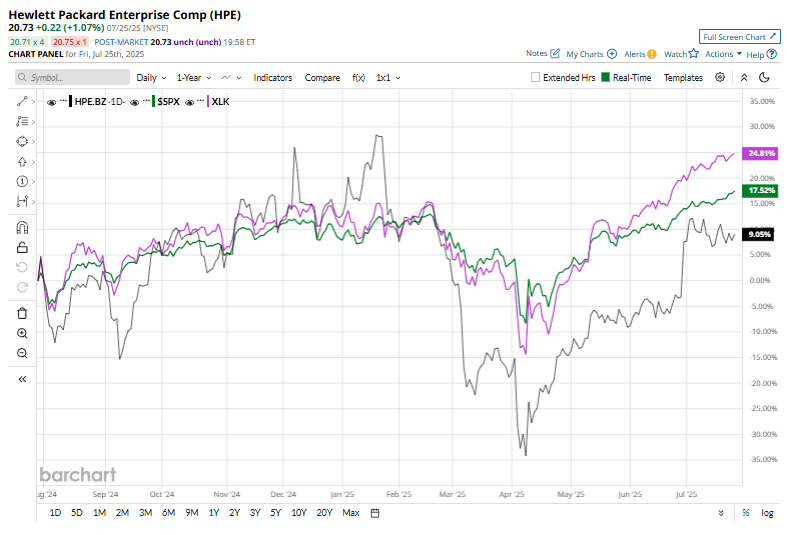Switch to dark mode moon icon
This screenshot has height=535, width=787.
pyautogui.click(x=764, y=77)
